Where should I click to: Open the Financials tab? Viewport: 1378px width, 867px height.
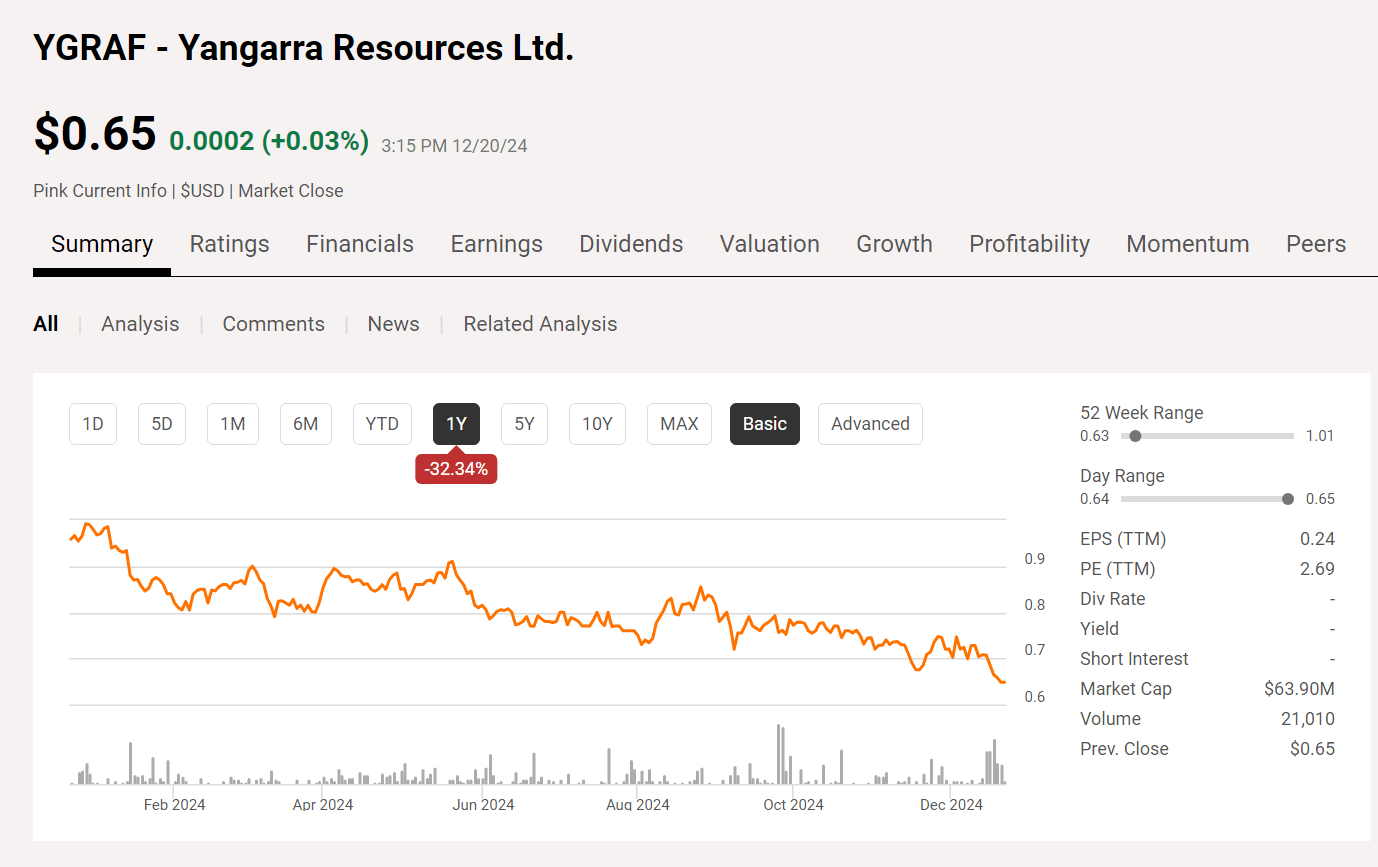[359, 243]
